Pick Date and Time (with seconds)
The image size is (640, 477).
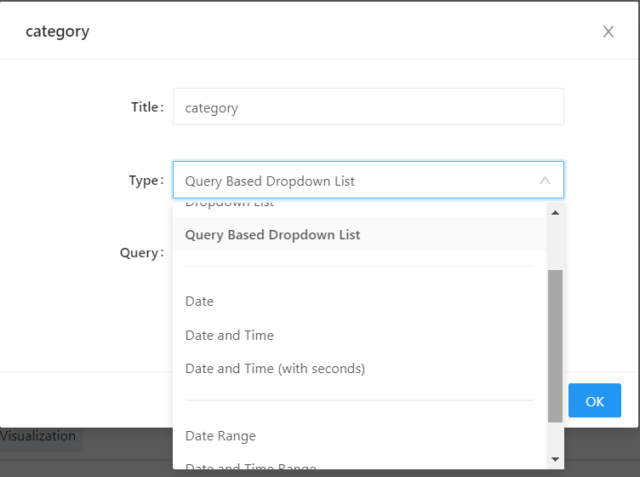click(x=360, y=368)
